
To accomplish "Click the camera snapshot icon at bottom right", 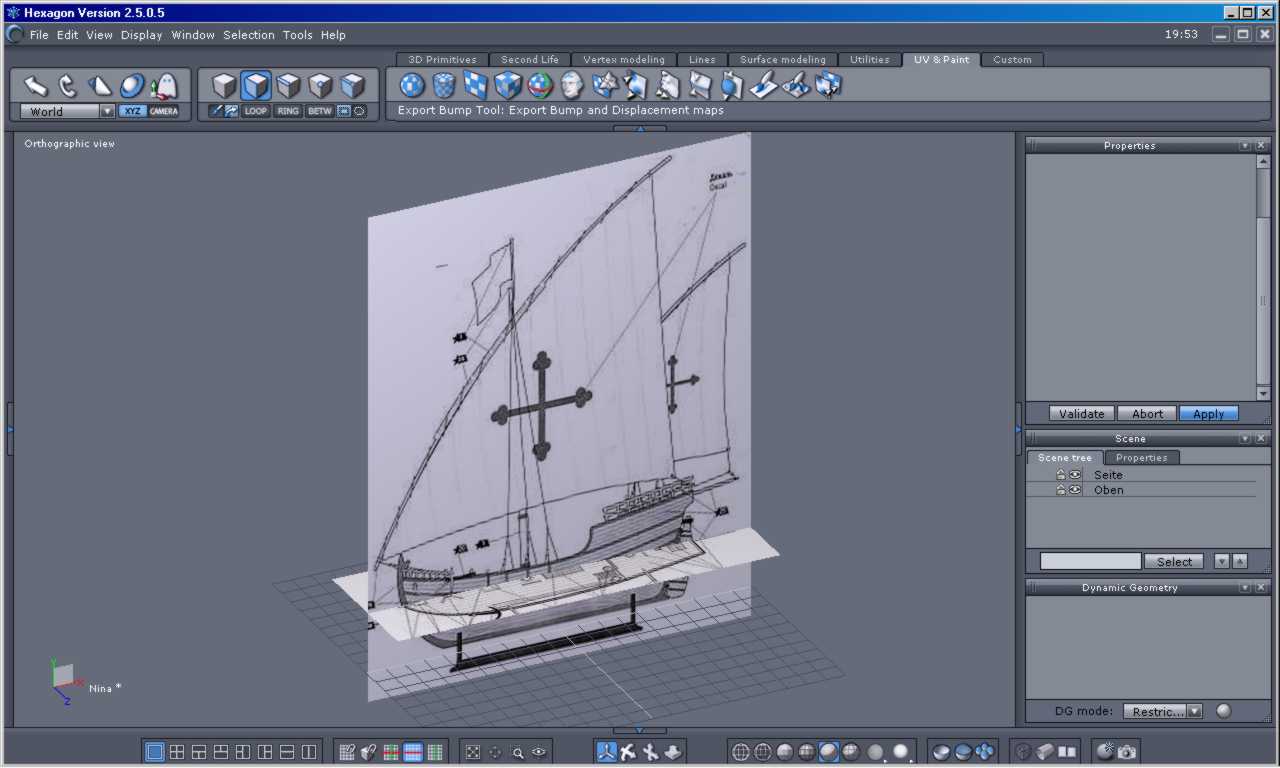I will (1127, 752).
